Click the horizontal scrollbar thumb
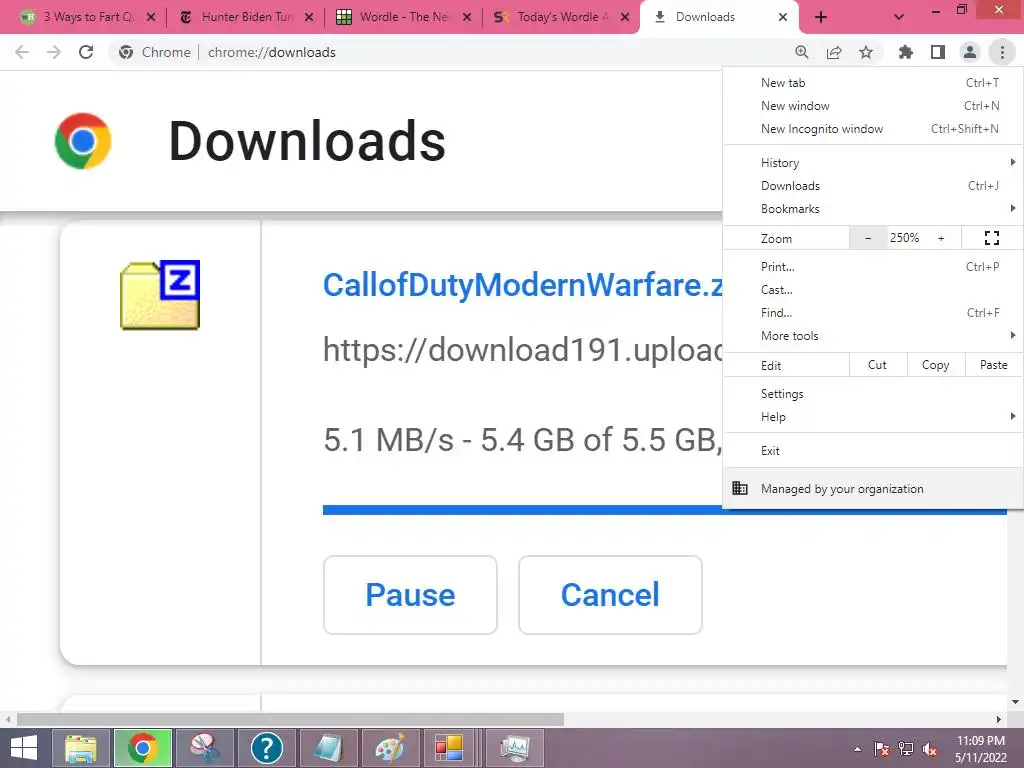 click(290, 719)
